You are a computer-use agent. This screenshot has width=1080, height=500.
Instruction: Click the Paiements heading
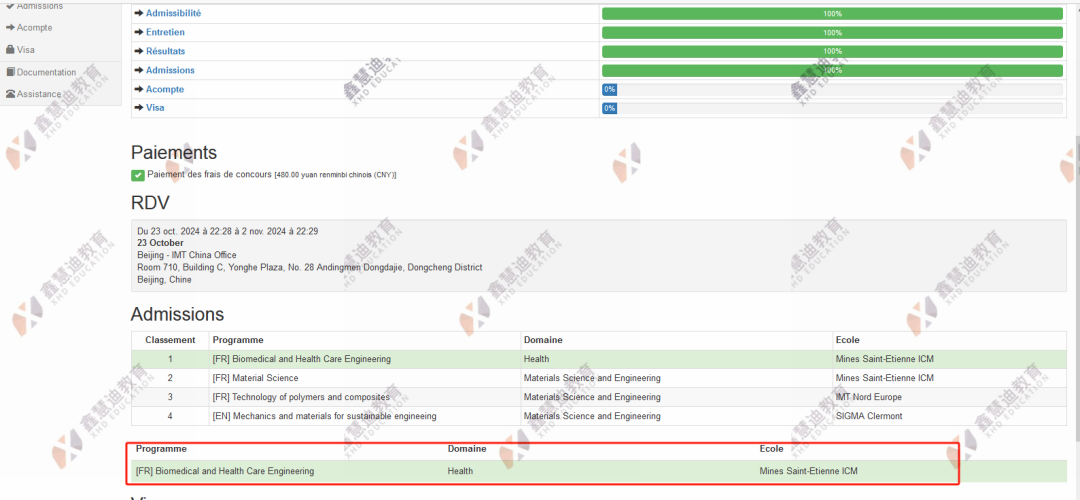(174, 153)
